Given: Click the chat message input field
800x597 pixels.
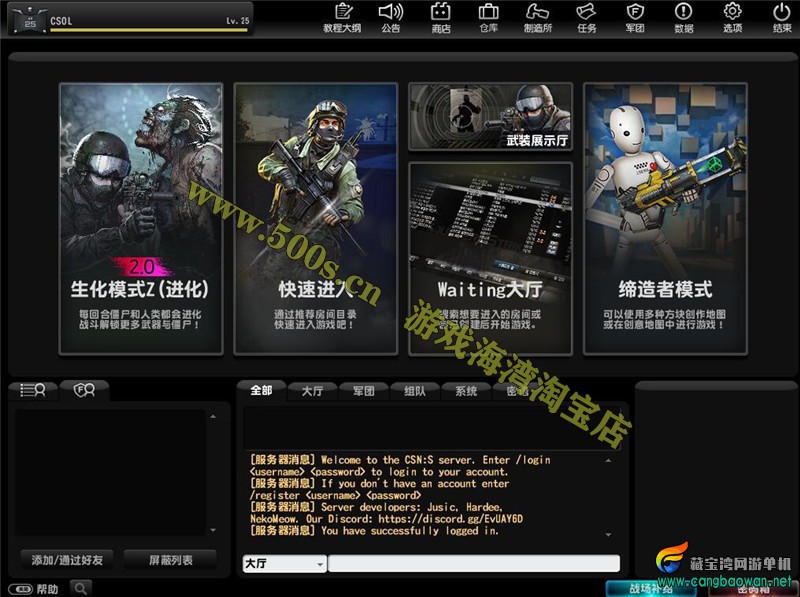Looking at the screenshot, I should 473,564.
